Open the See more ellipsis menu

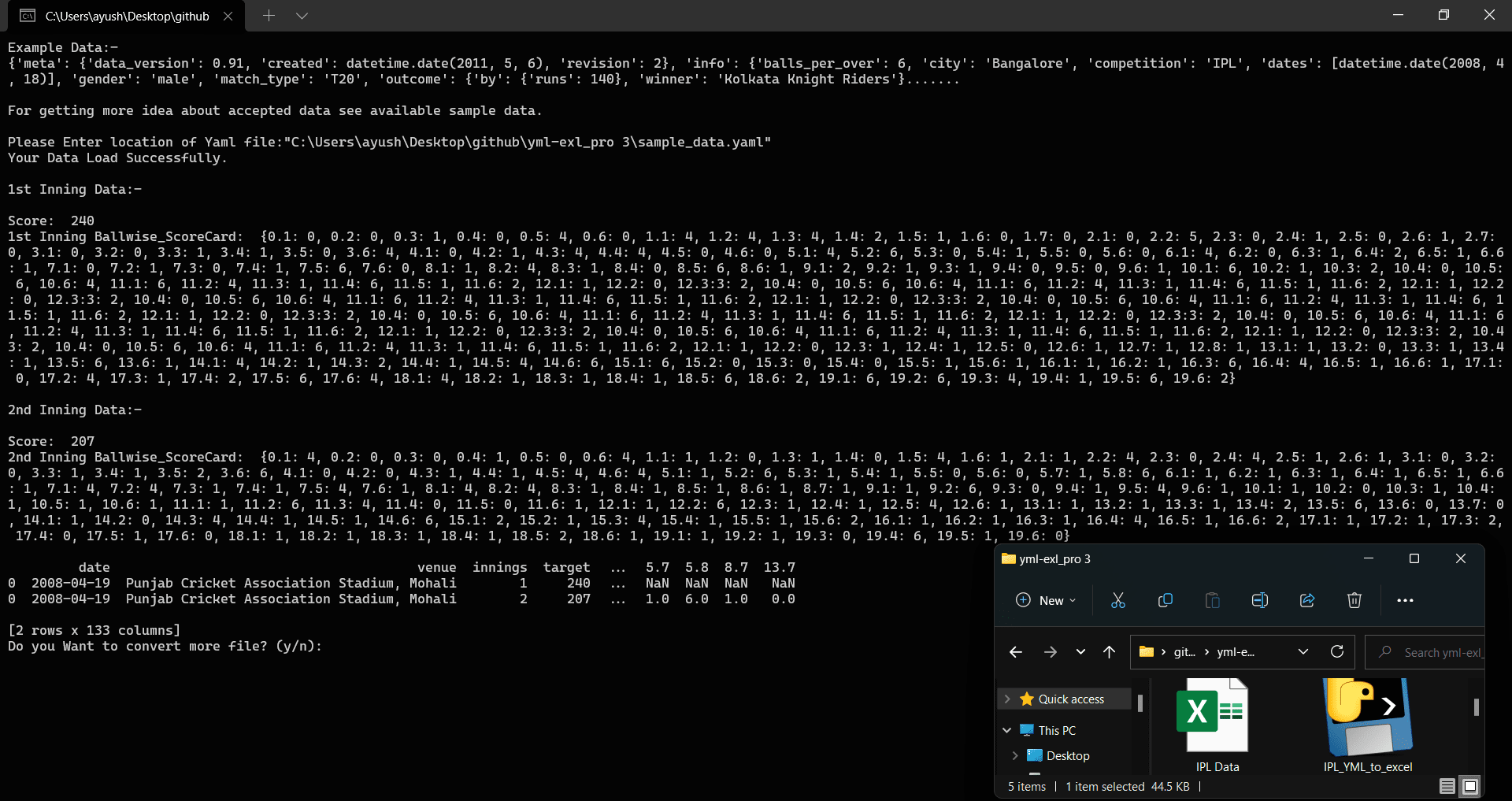tap(1405, 600)
